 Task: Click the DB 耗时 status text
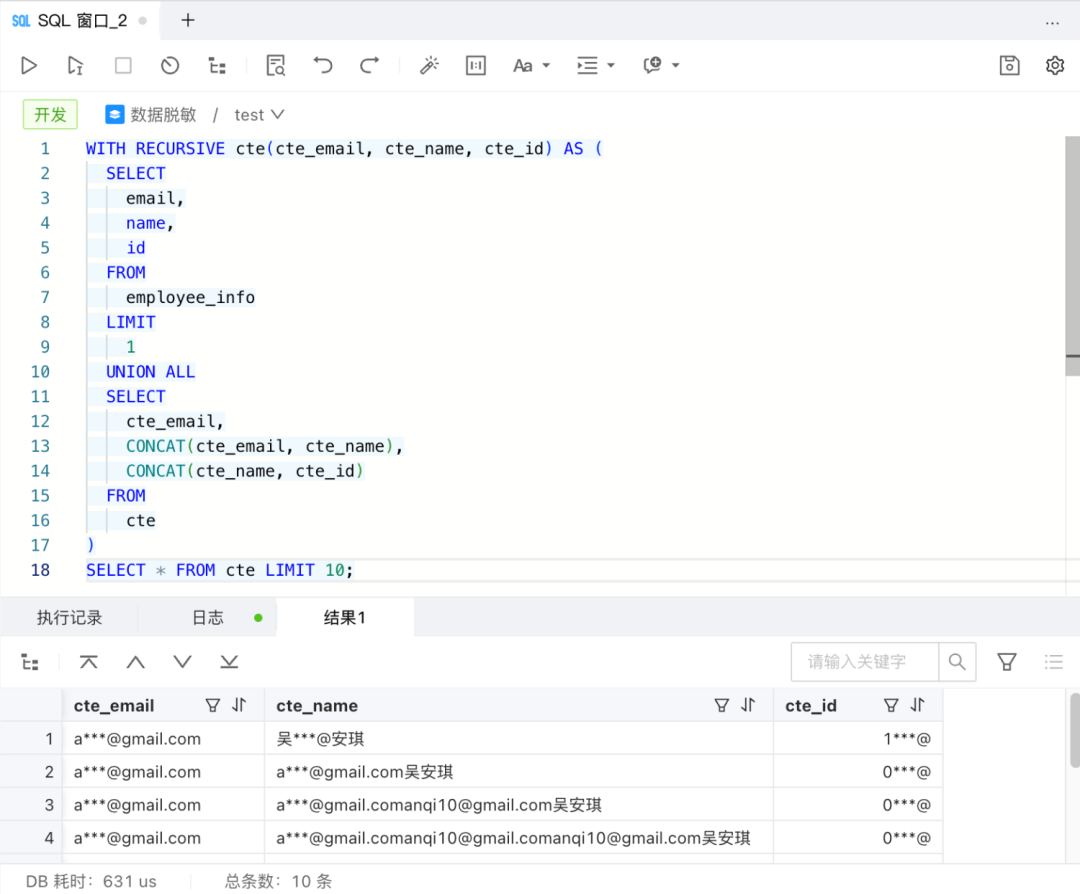(91, 881)
